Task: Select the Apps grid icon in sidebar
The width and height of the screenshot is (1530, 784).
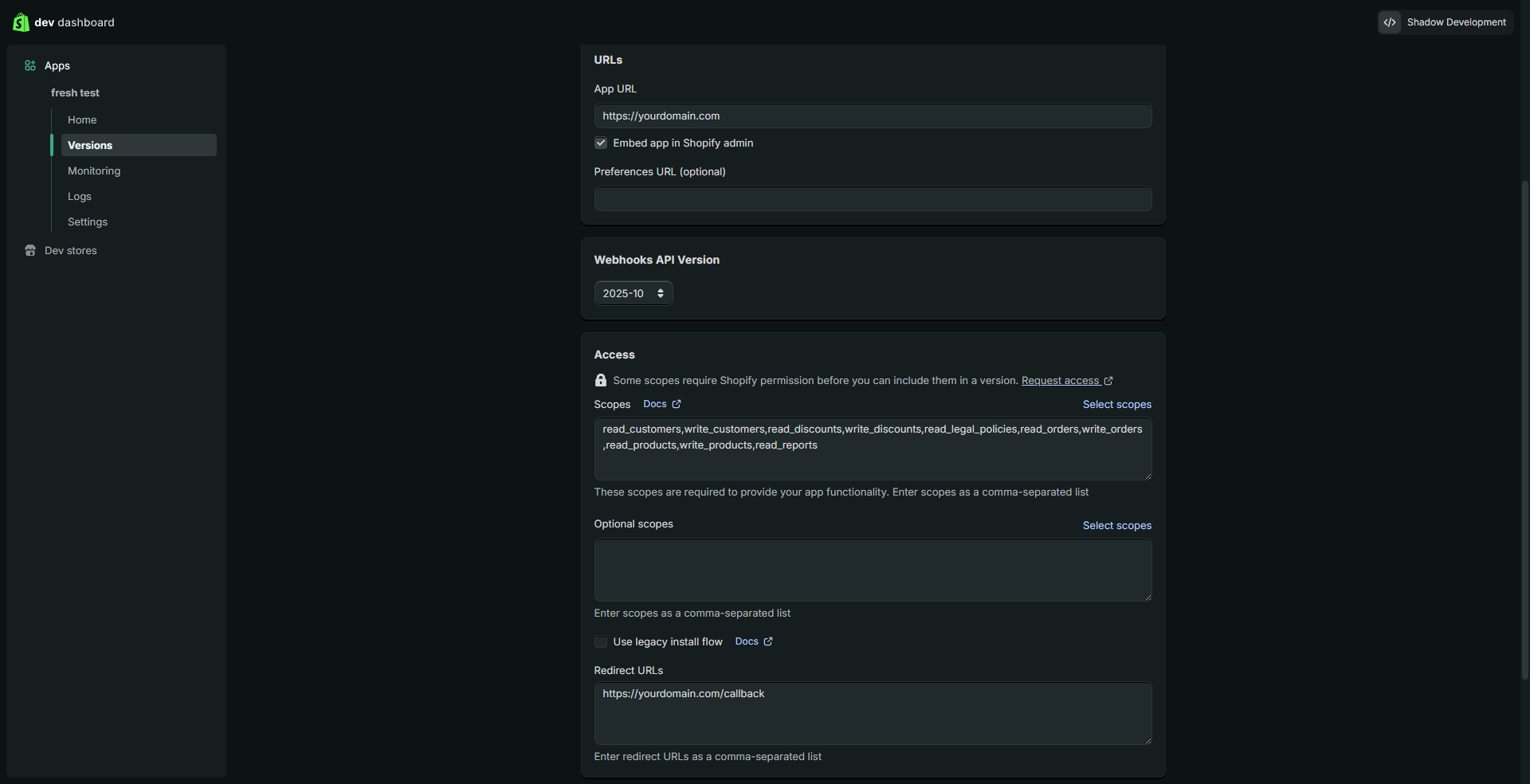Action: [29, 65]
